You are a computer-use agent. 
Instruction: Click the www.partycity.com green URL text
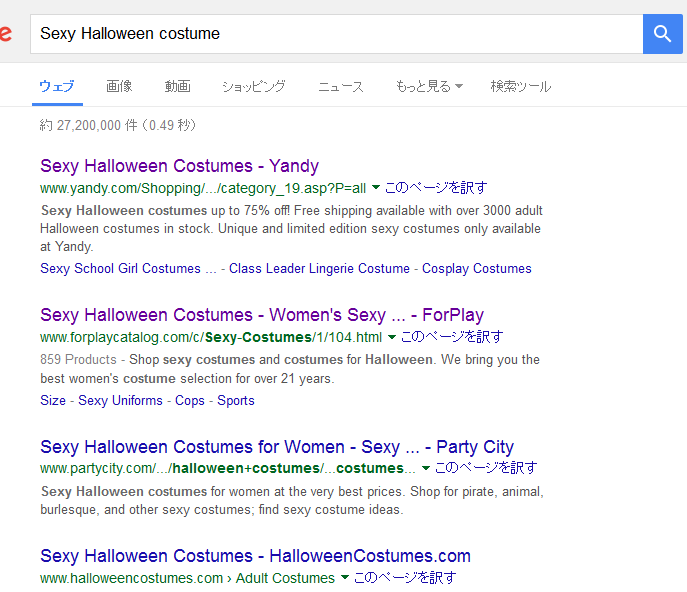[x=228, y=468]
